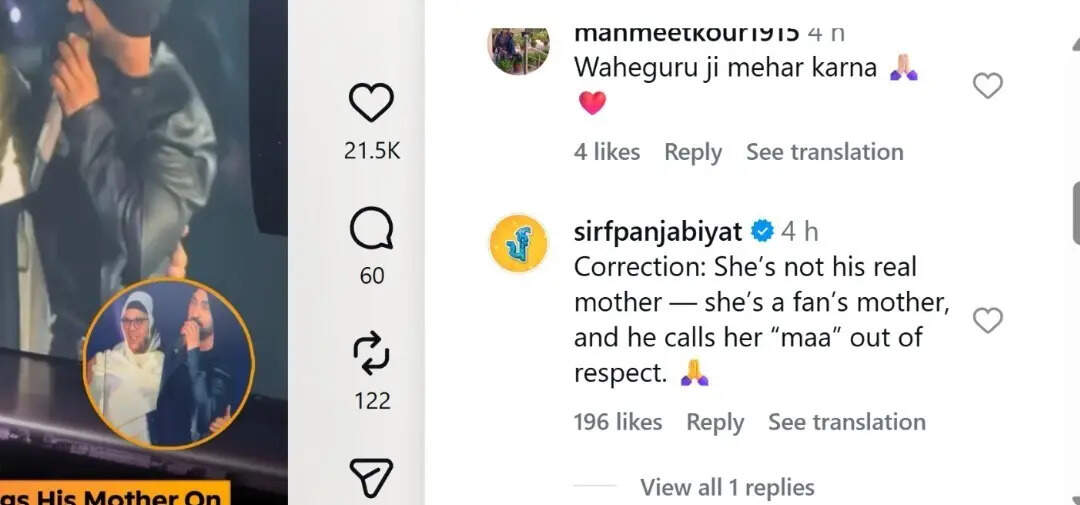Like the Waheguru ji mehar karna comment

[x=987, y=87]
